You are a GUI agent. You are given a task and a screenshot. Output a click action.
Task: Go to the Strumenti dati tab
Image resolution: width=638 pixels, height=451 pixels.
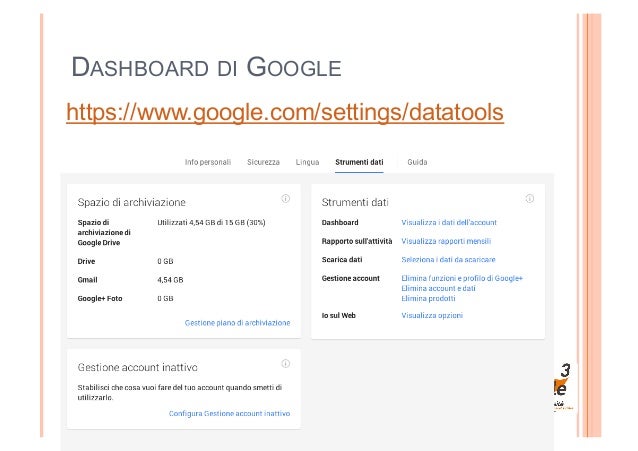(359, 162)
